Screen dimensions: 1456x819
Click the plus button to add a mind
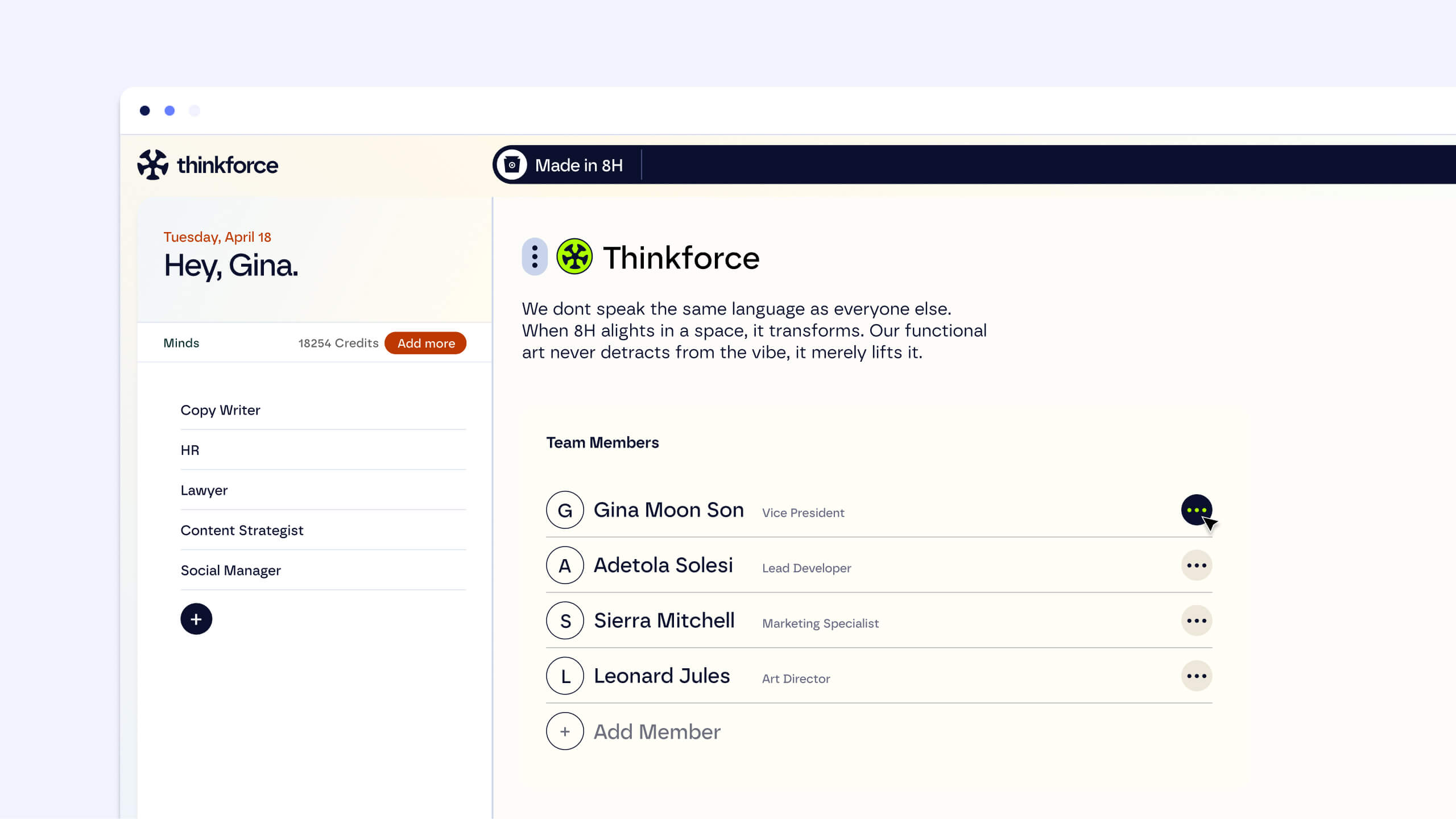point(196,619)
